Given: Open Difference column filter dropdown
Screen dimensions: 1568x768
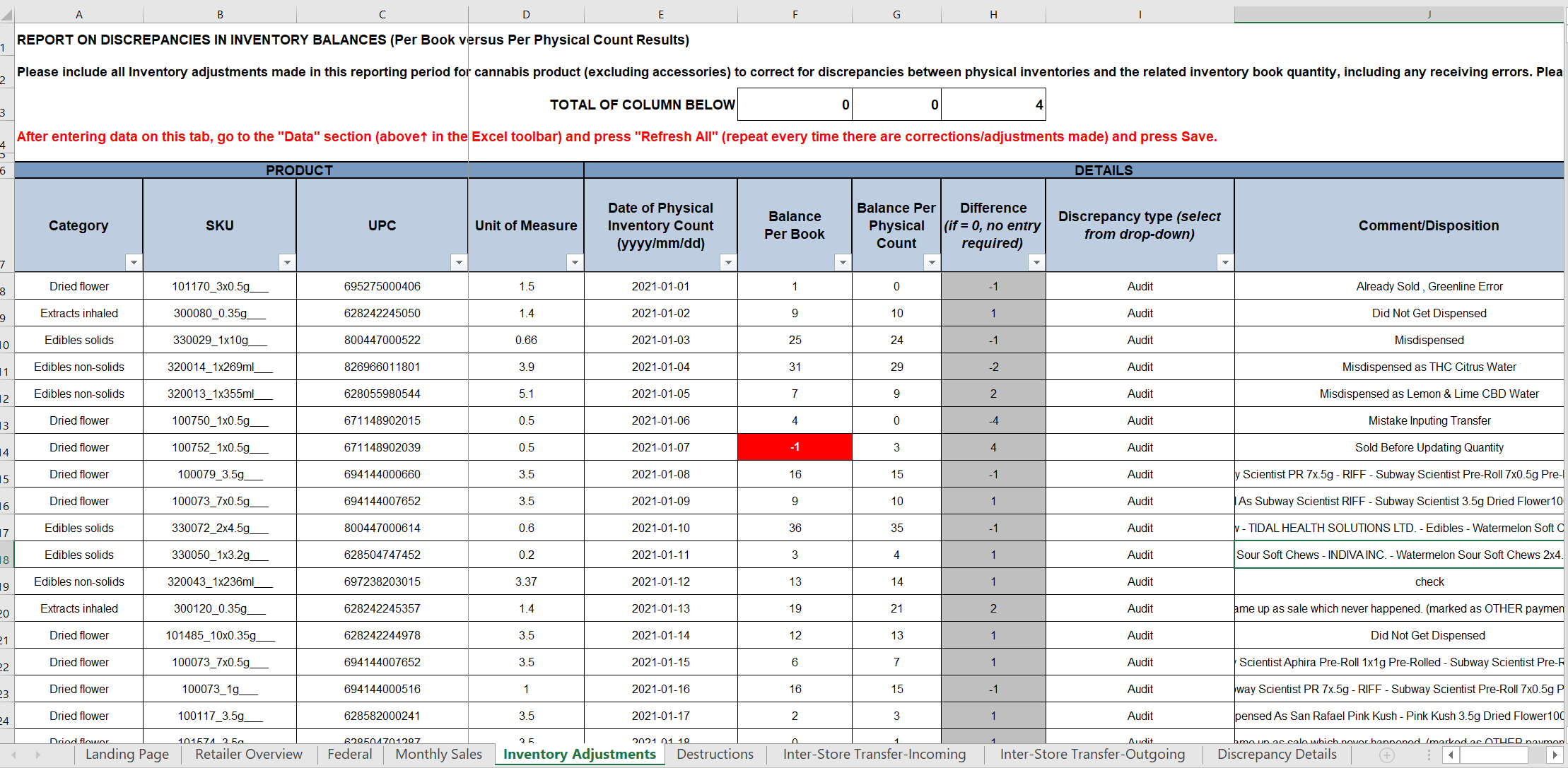Looking at the screenshot, I should pyautogui.click(x=1036, y=263).
